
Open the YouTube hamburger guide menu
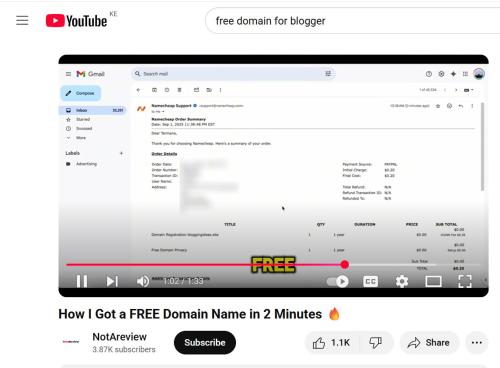coord(22,20)
